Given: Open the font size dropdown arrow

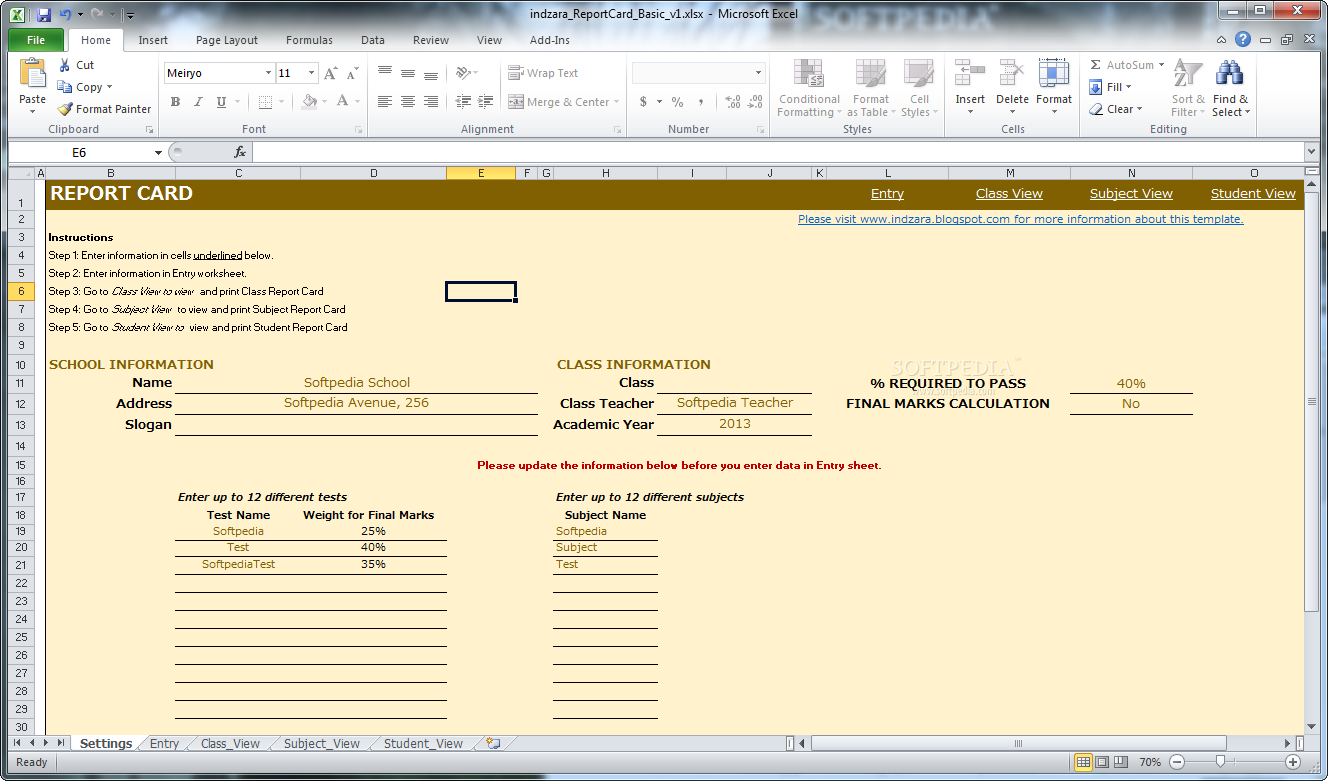Looking at the screenshot, I should [312, 73].
